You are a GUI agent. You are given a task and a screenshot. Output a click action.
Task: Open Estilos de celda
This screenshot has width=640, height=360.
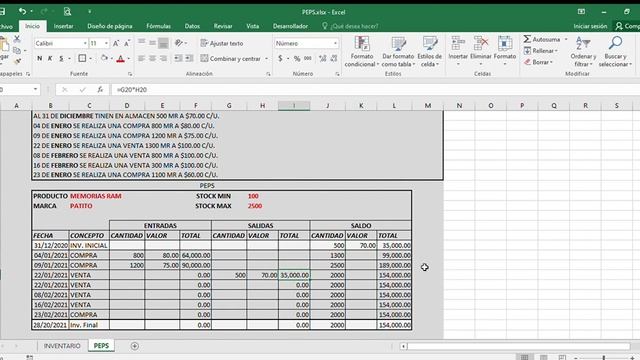[x=429, y=51]
